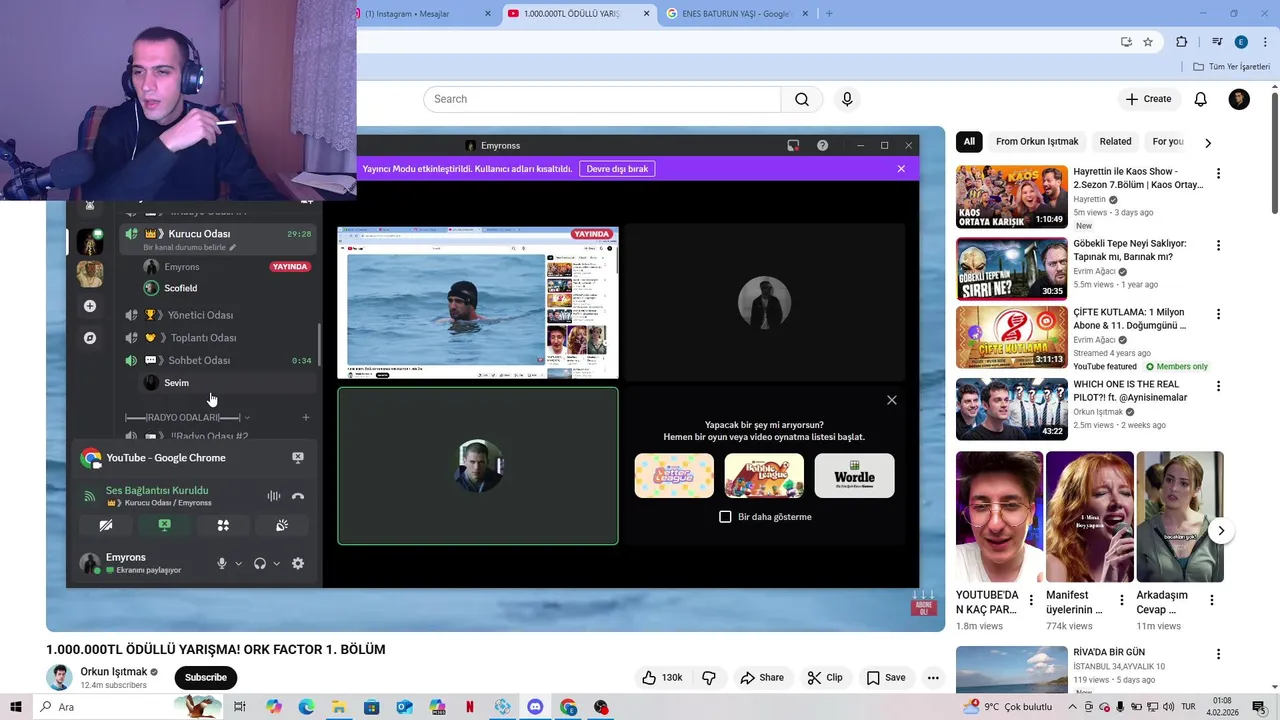Click 'Devre dışı bırak' streamer mode button
The image size is (1280, 720).
(617, 169)
